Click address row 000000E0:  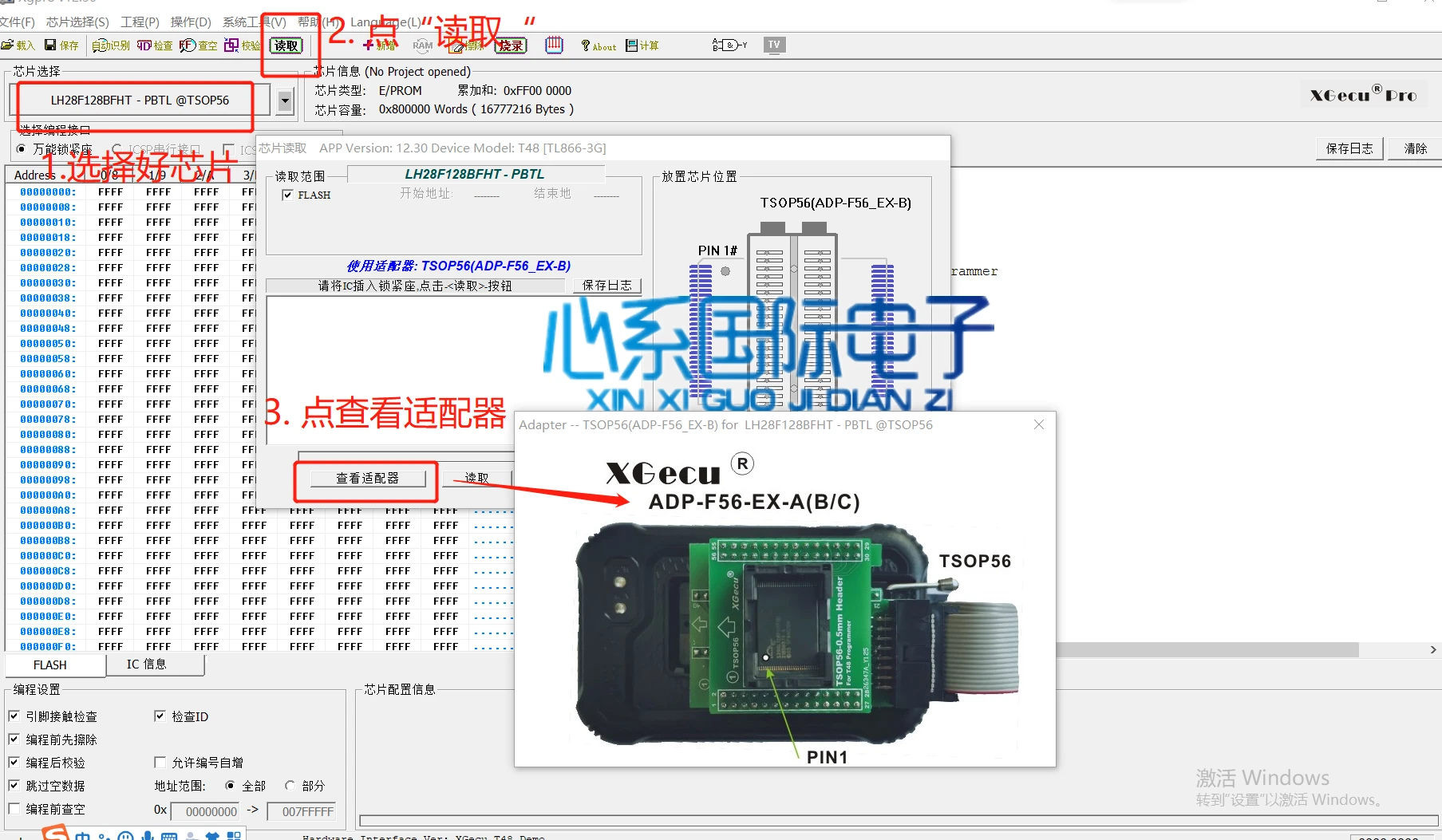coord(48,617)
